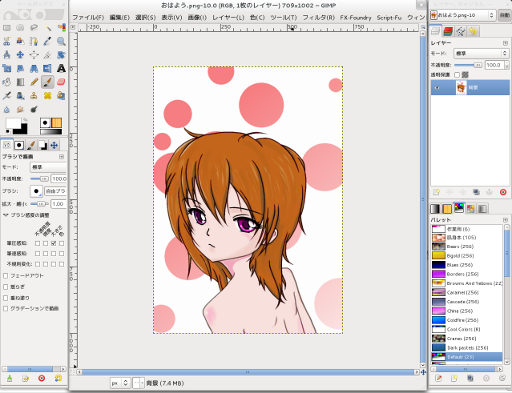Viewport: 512px width, 393px height.
Task: Open the tool options モード dropdown
Action: pyautogui.click(x=48, y=167)
